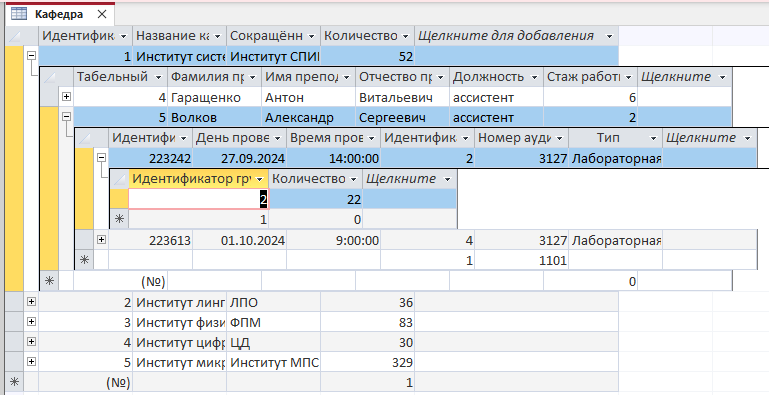769x395 pixels.
Task: Open the Стаж работы column dropdown
Action: (x=628, y=77)
